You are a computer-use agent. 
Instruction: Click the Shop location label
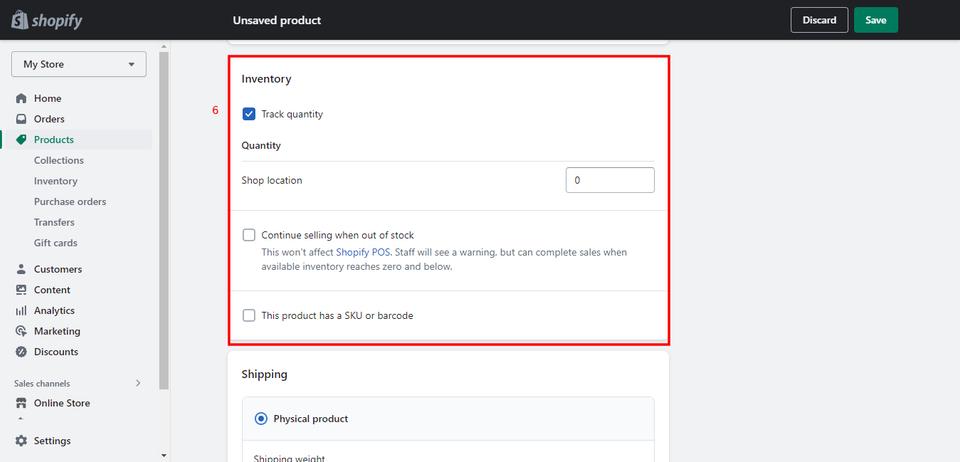point(272,181)
